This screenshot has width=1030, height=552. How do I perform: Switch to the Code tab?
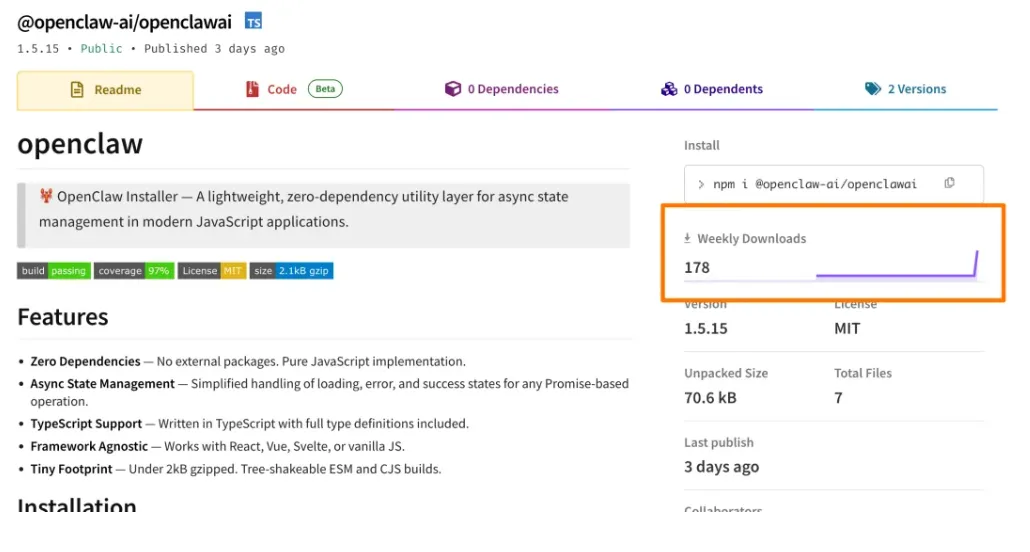(282, 89)
